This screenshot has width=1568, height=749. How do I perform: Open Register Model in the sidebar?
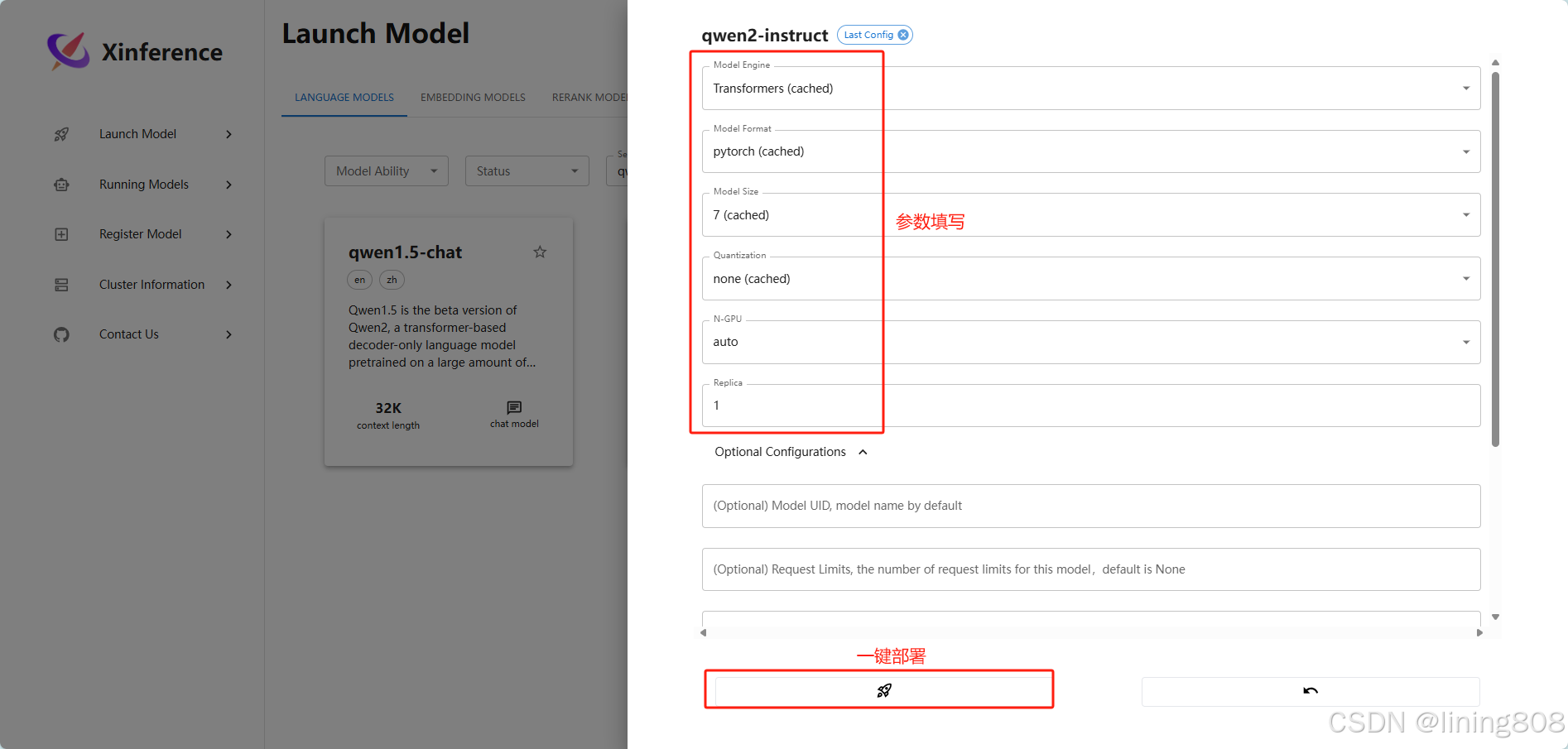140,234
